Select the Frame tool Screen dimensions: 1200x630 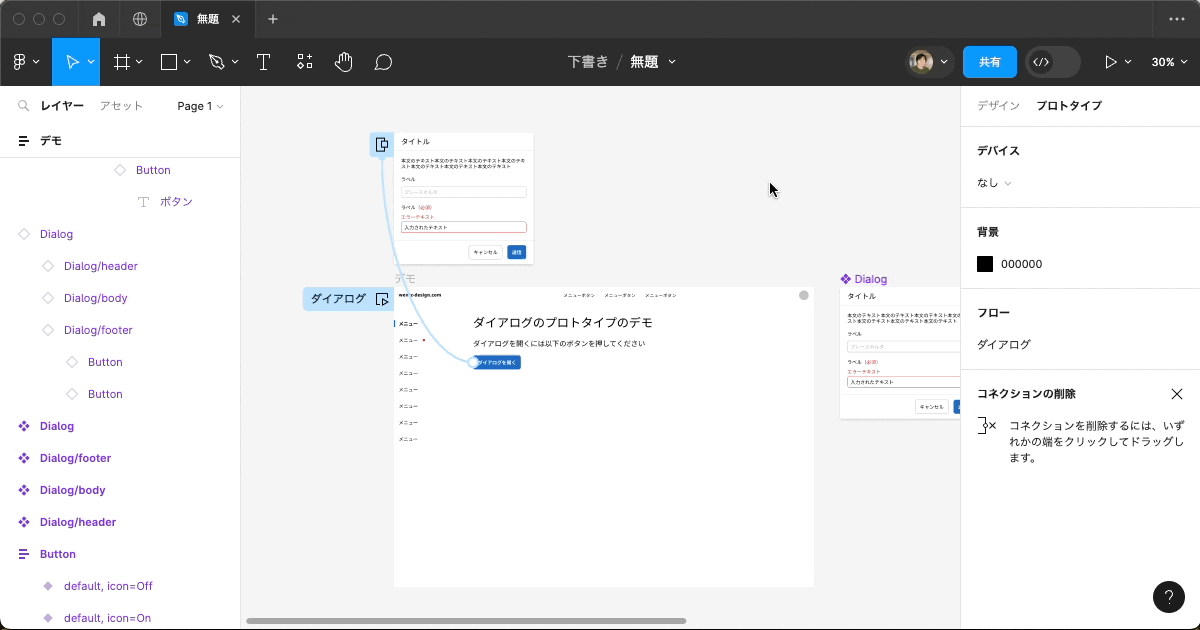[122, 62]
